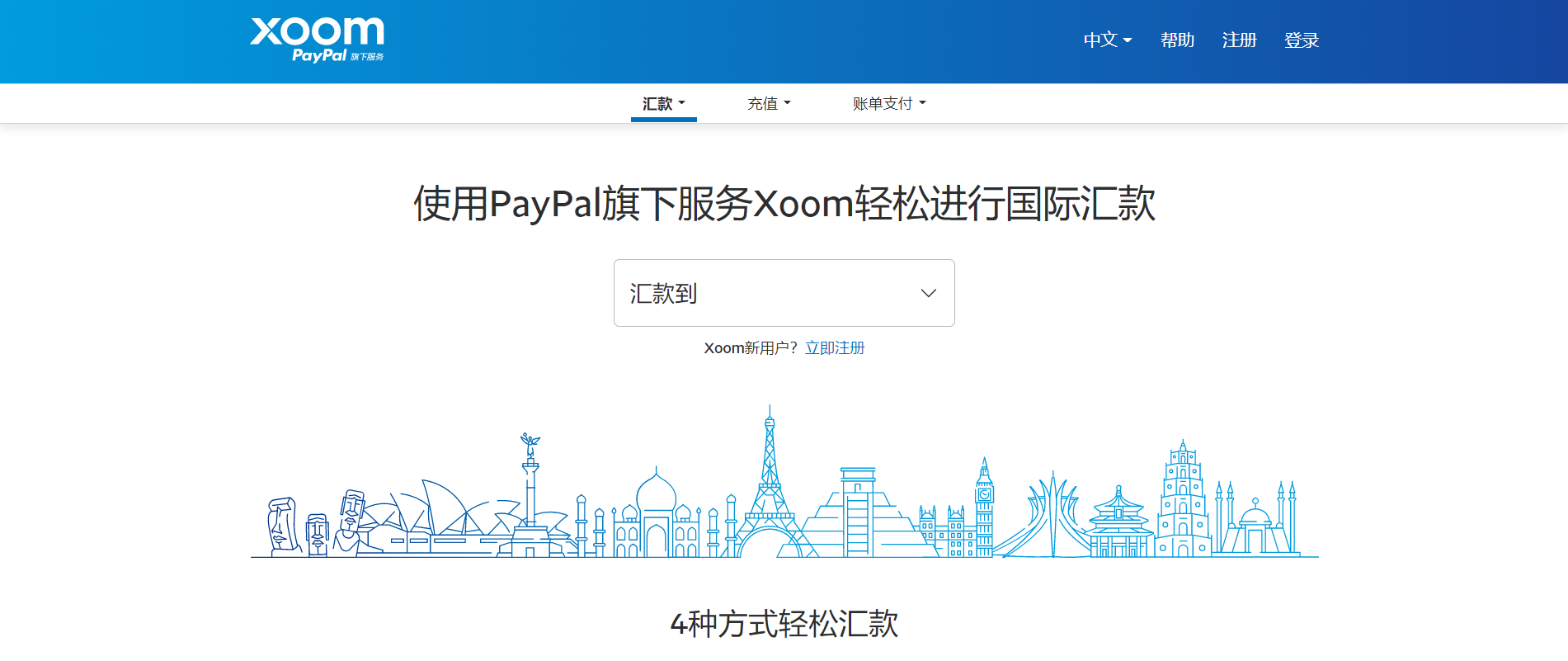Expand the 充值 menu tab
Screen dimensions: 1568x661
click(x=769, y=104)
